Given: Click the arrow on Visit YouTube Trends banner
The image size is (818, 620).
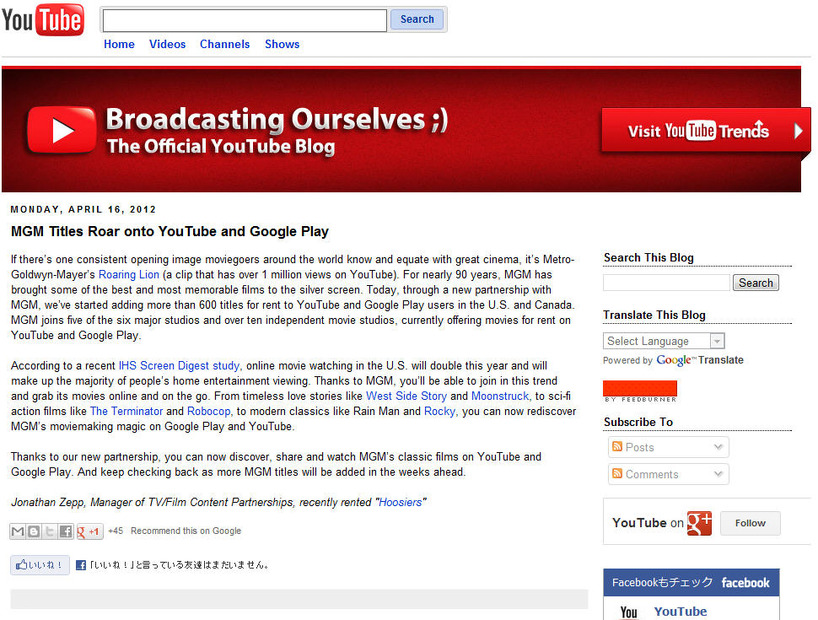Looking at the screenshot, I should [x=798, y=130].
